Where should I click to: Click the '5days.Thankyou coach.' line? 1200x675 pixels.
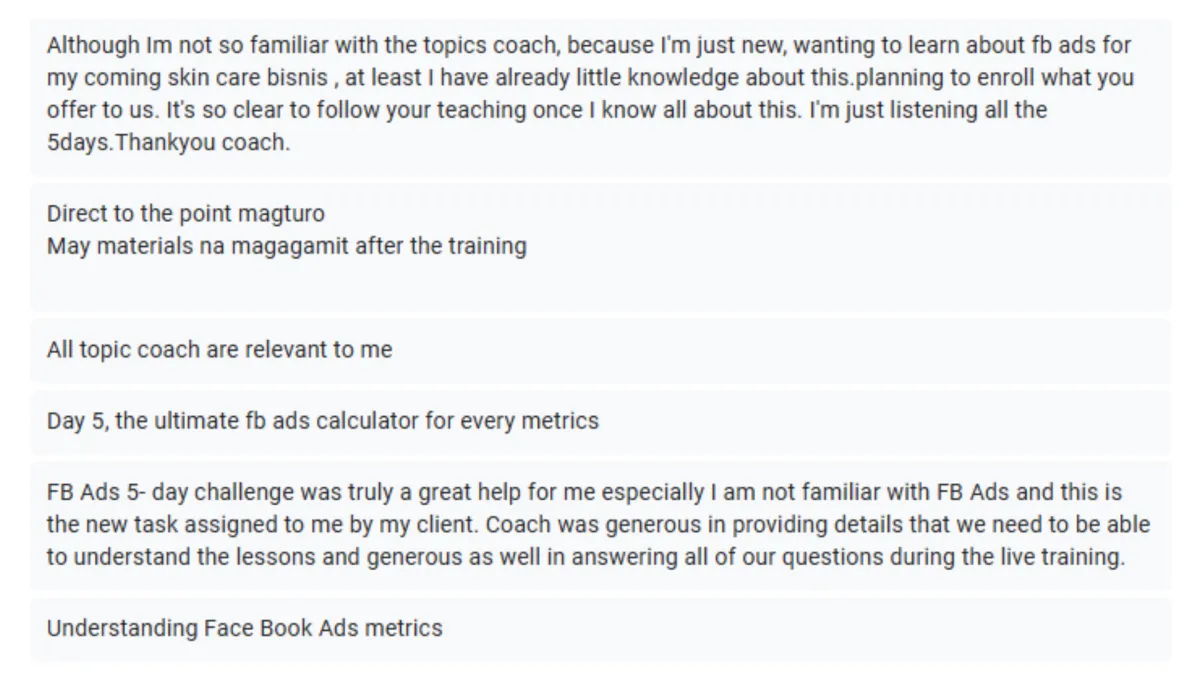(168, 142)
